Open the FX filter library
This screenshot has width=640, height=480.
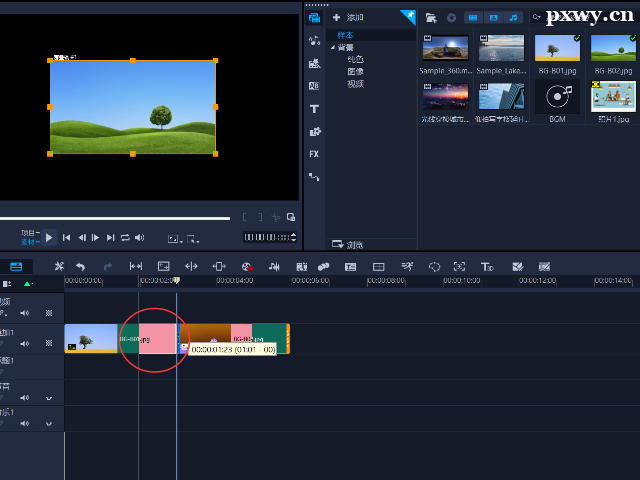[314, 154]
